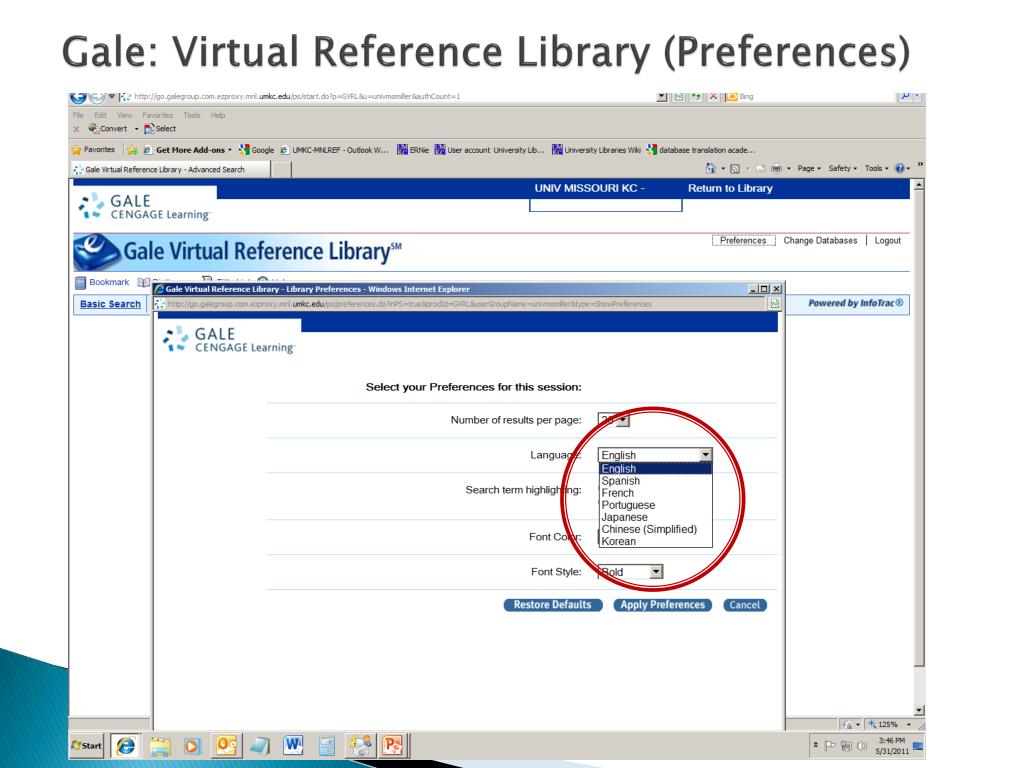
Task: Switch to Basic Search tab
Action: pyautogui.click(x=110, y=304)
